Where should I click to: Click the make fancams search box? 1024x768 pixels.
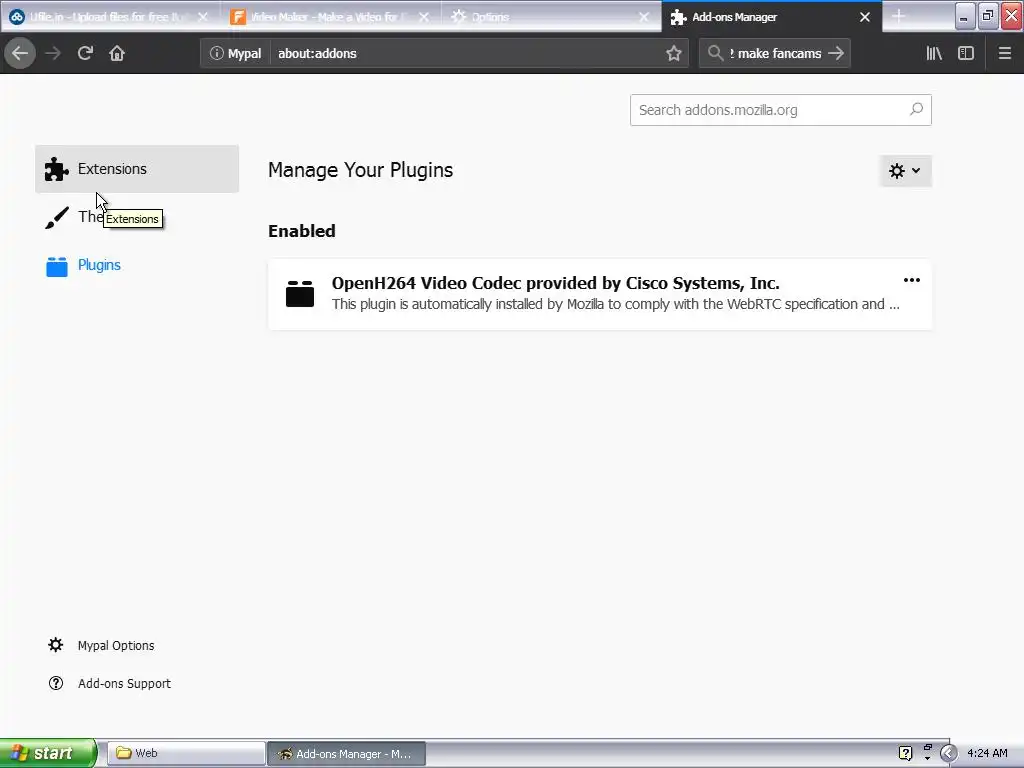(775, 54)
